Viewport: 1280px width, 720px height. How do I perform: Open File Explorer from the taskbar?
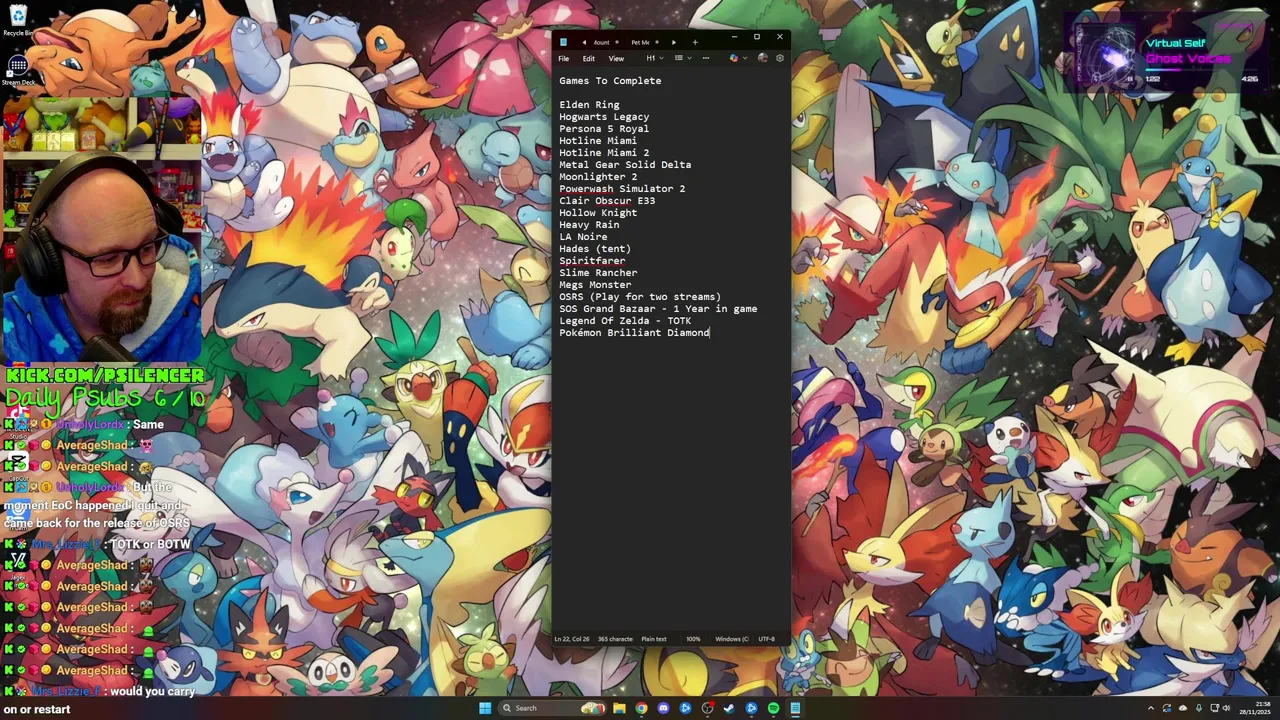tap(619, 708)
